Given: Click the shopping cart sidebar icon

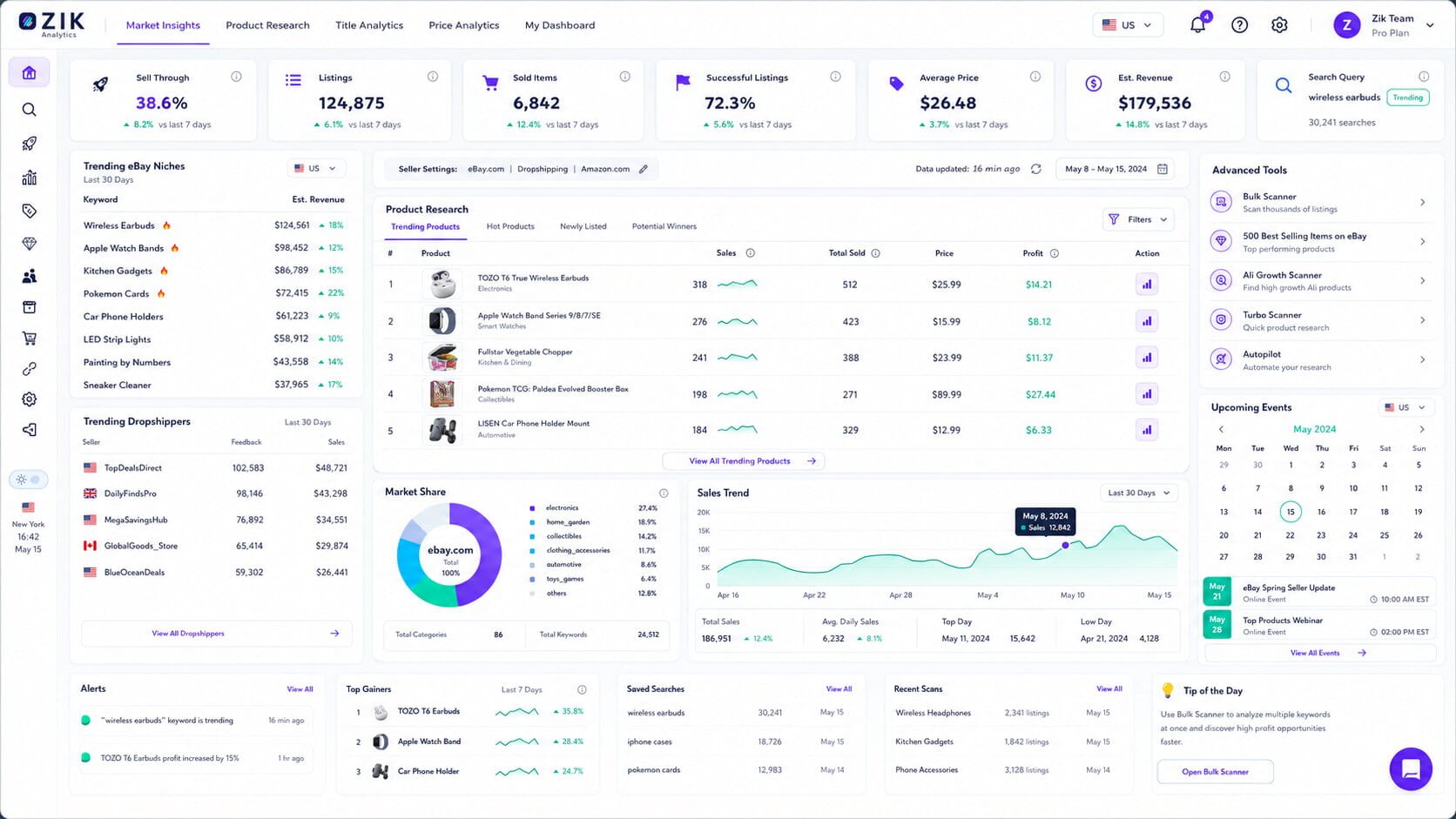Looking at the screenshot, I should click(29, 339).
